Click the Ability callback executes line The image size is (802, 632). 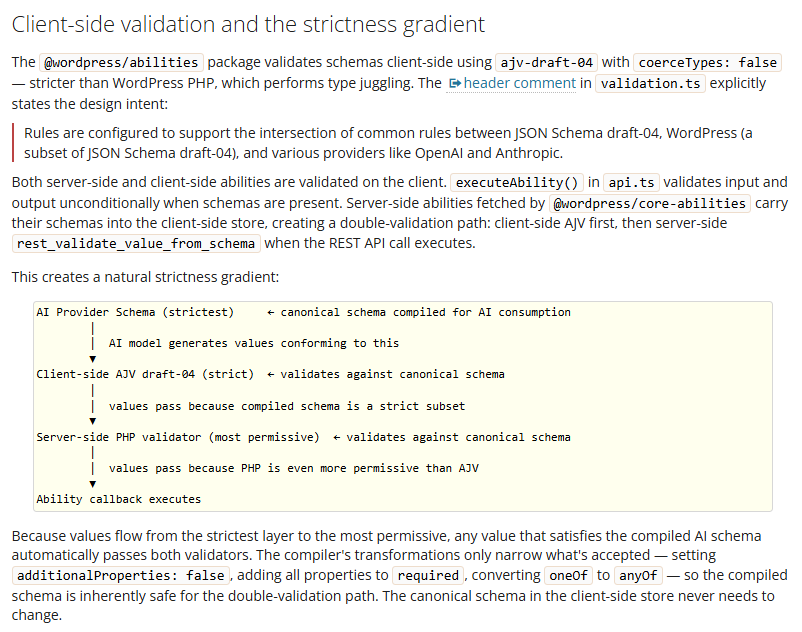coord(119,499)
